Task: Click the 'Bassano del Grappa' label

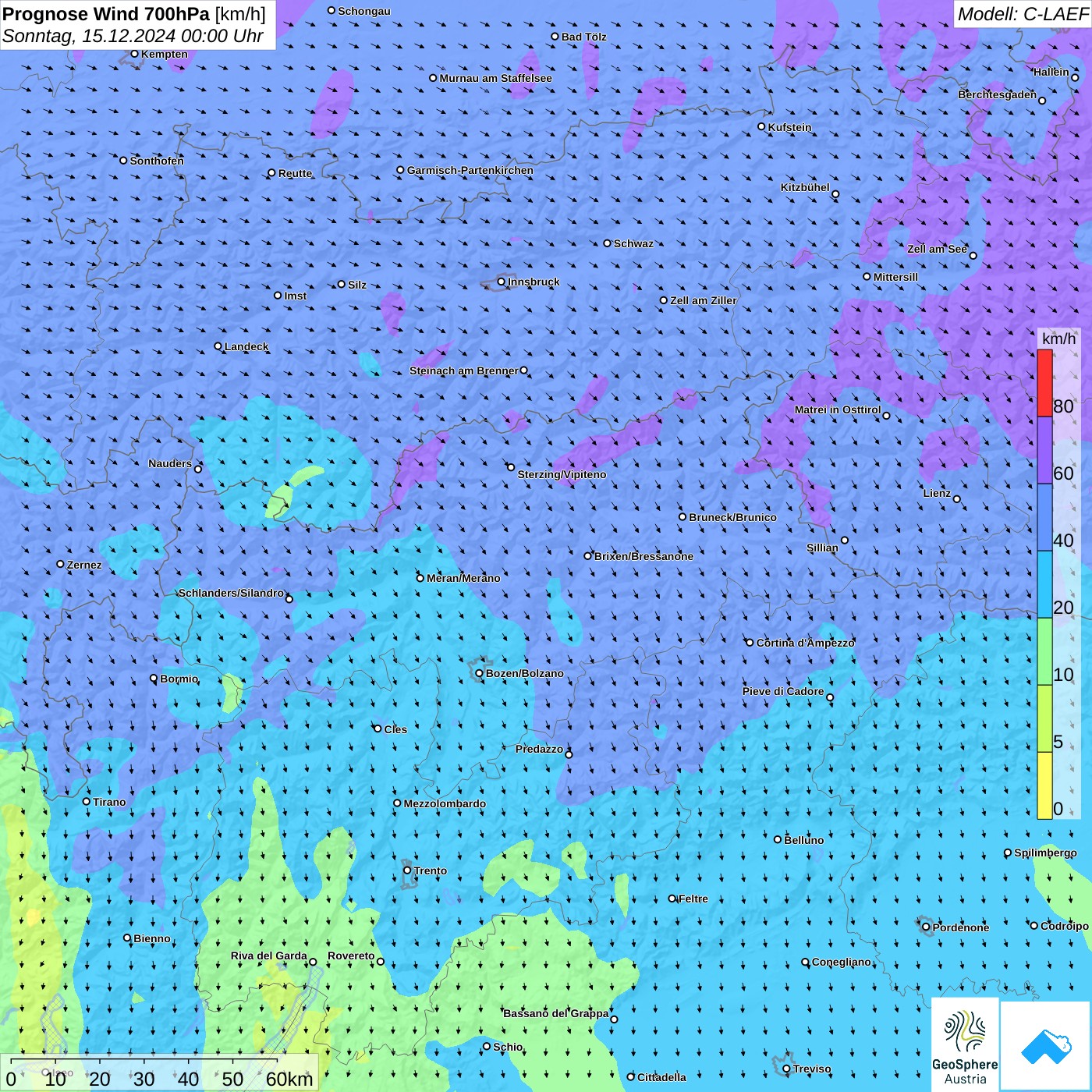Action: pyautogui.click(x=556, y=1013)
